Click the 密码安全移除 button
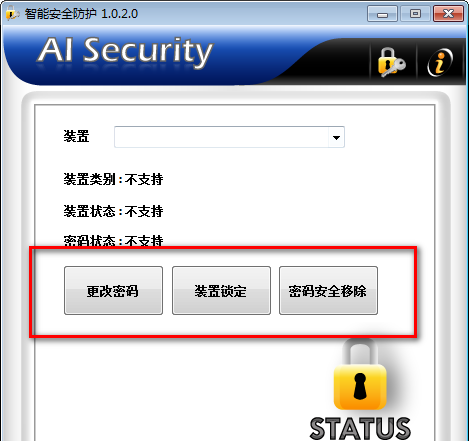 pyautogui.click(x=328, y=290)
